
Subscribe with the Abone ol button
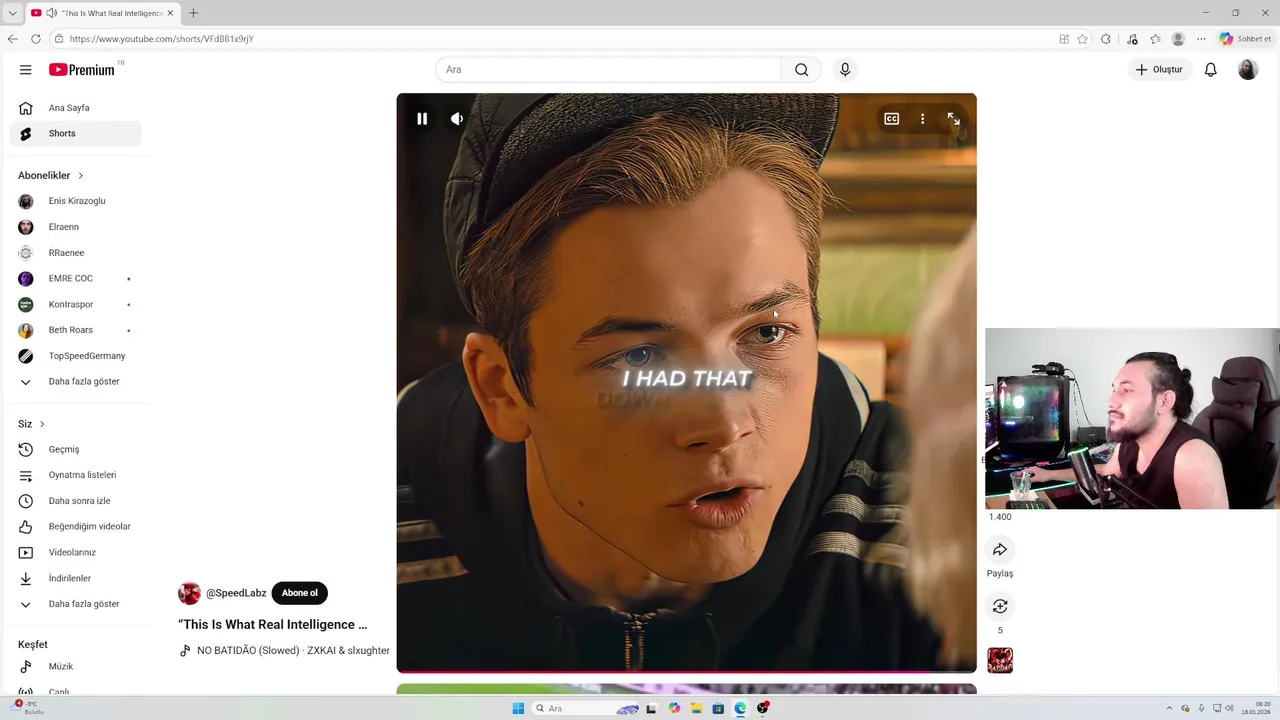[x=299, y=593]
